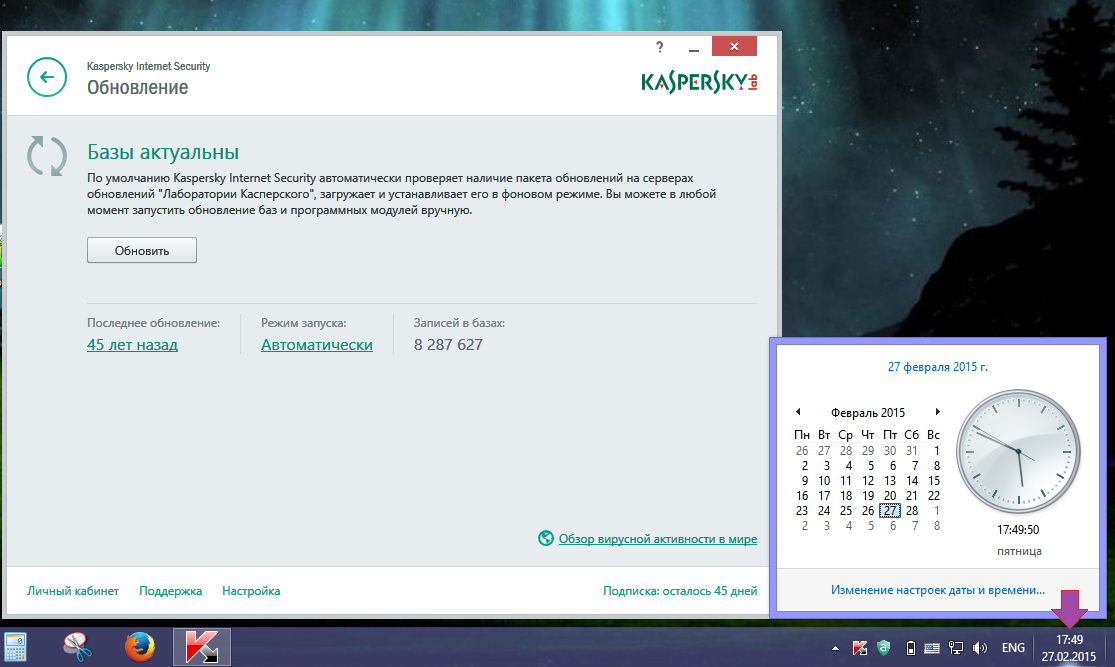Open the 'Поддержка' link
The width and height of the screenshot is (1115, 667).
pos(170,591)
